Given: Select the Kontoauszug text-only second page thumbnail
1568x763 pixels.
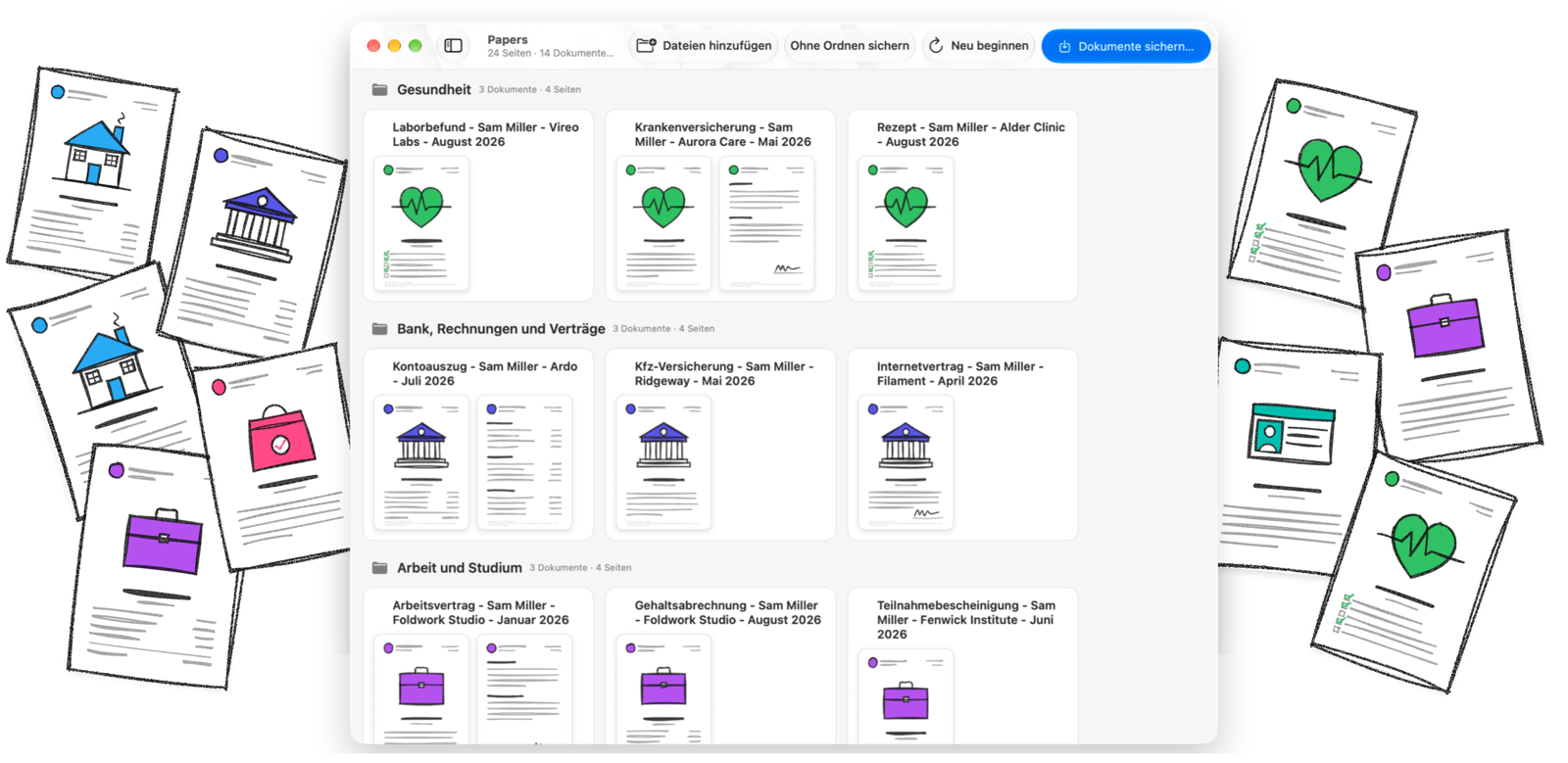Looking at the screenshot, I should tap(524, 463).
